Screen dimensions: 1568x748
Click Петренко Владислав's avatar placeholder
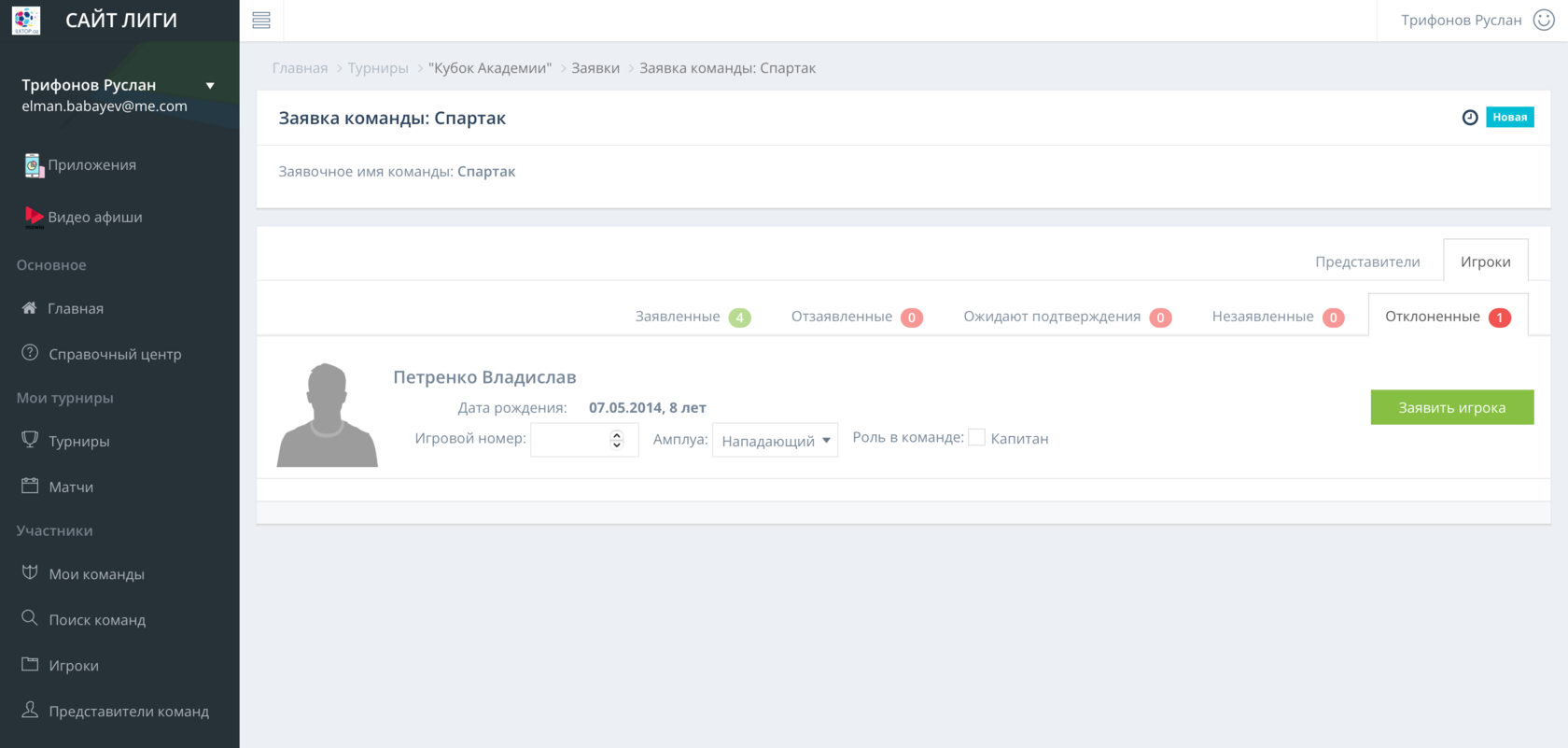pyautogui.click(x=328, y=415)
